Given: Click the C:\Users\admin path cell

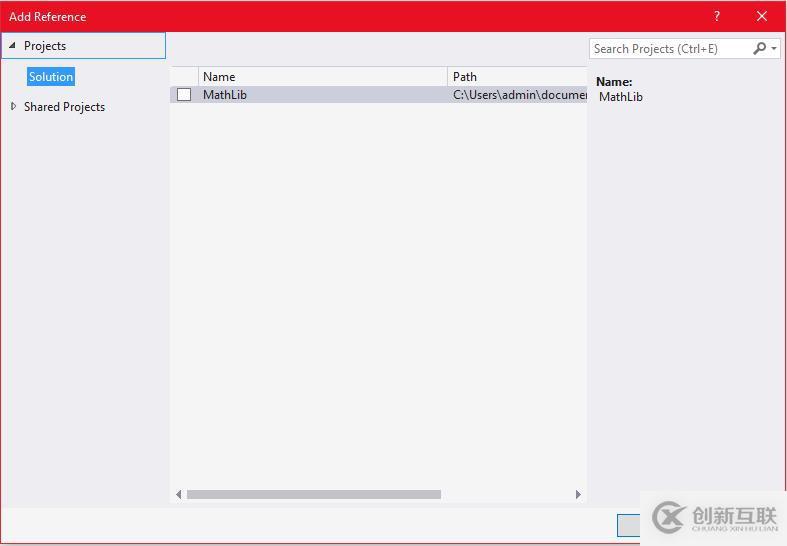Looking at the screenshot, I should pos(519,94).
